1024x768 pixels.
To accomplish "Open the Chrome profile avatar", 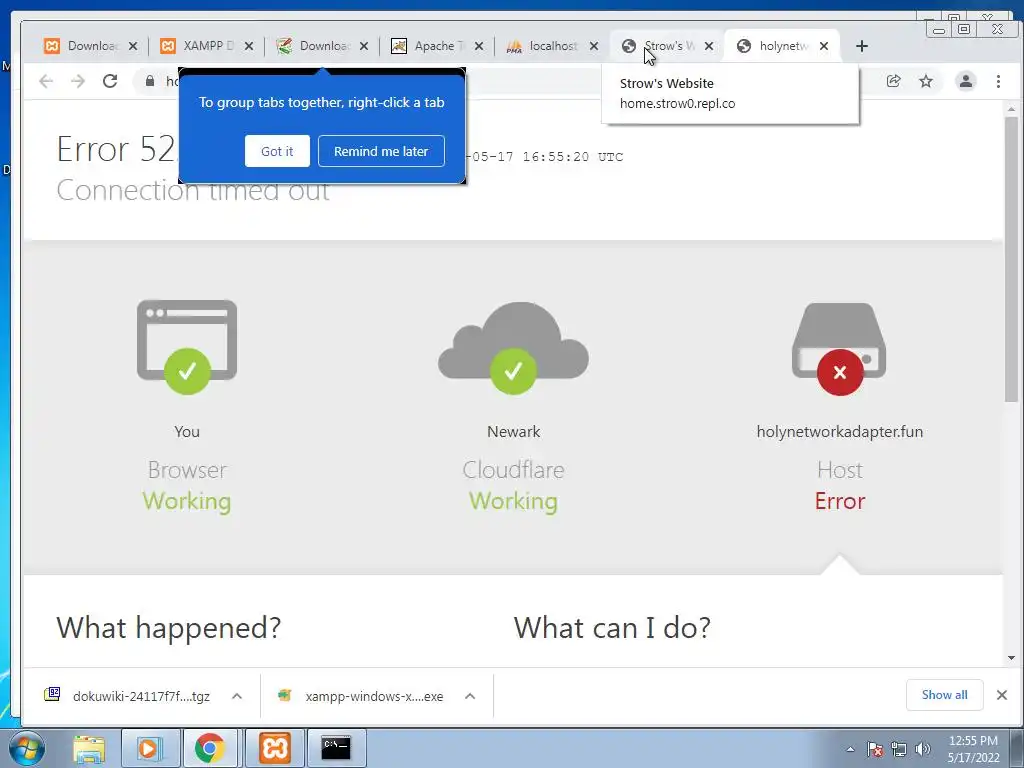I will 966,81.
